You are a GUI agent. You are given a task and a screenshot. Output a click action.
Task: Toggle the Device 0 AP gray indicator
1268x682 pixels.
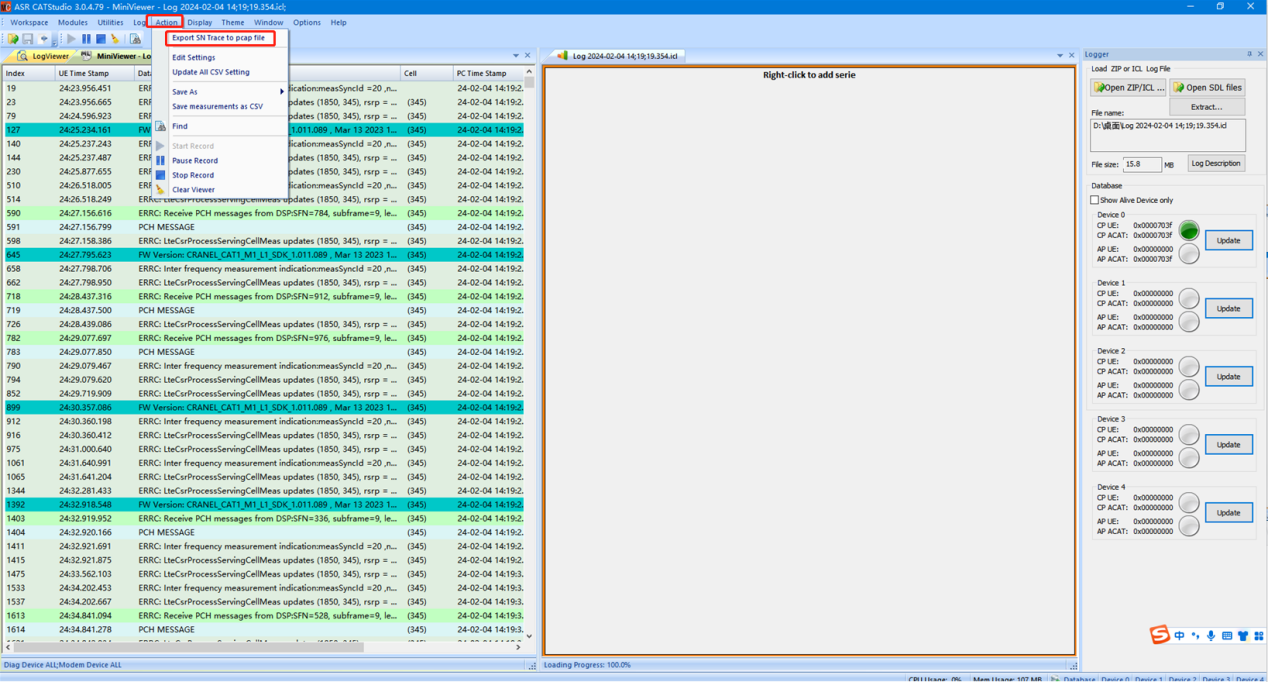1188,254
